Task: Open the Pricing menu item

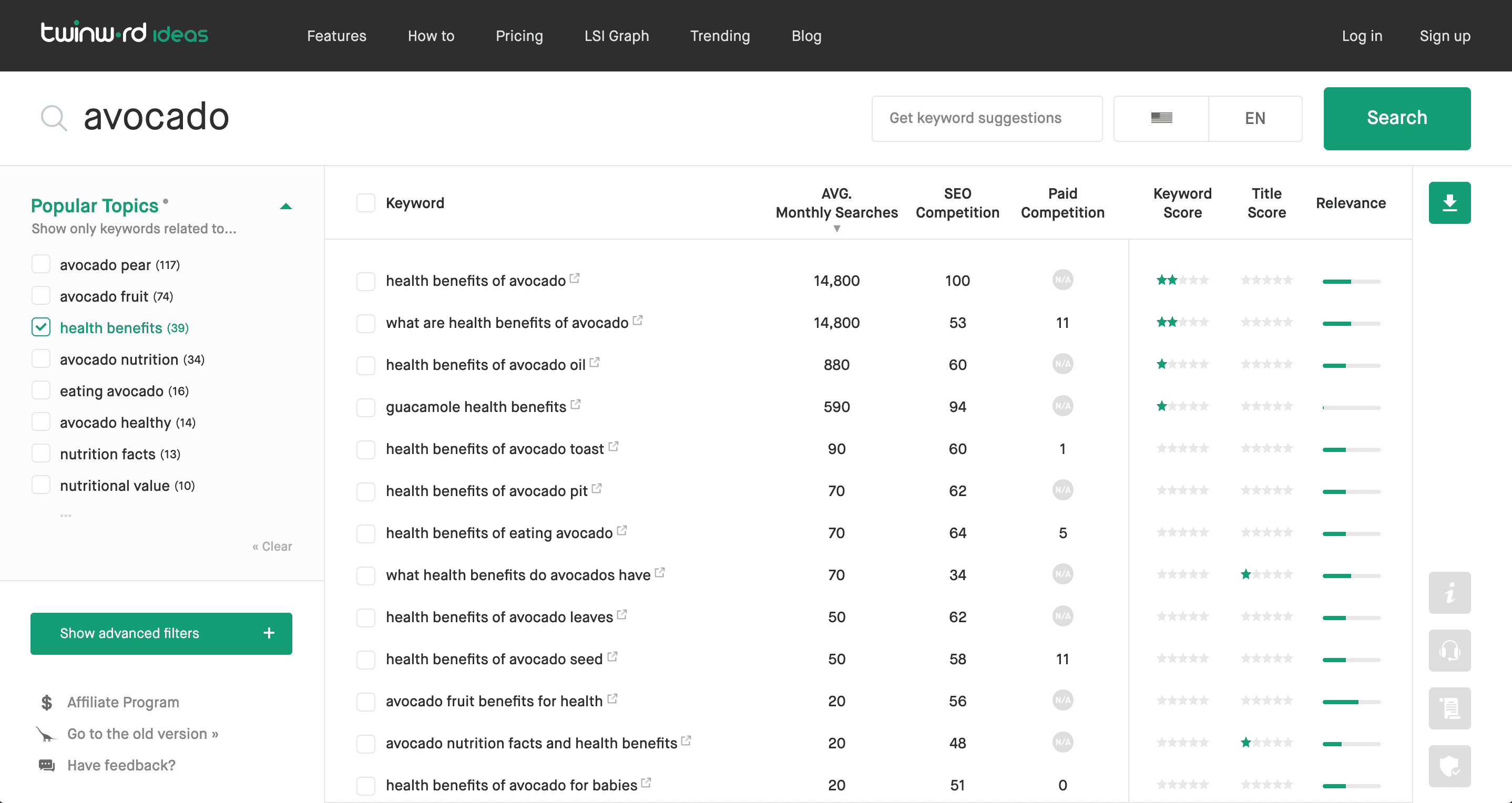Action: [x=519, y=36]
